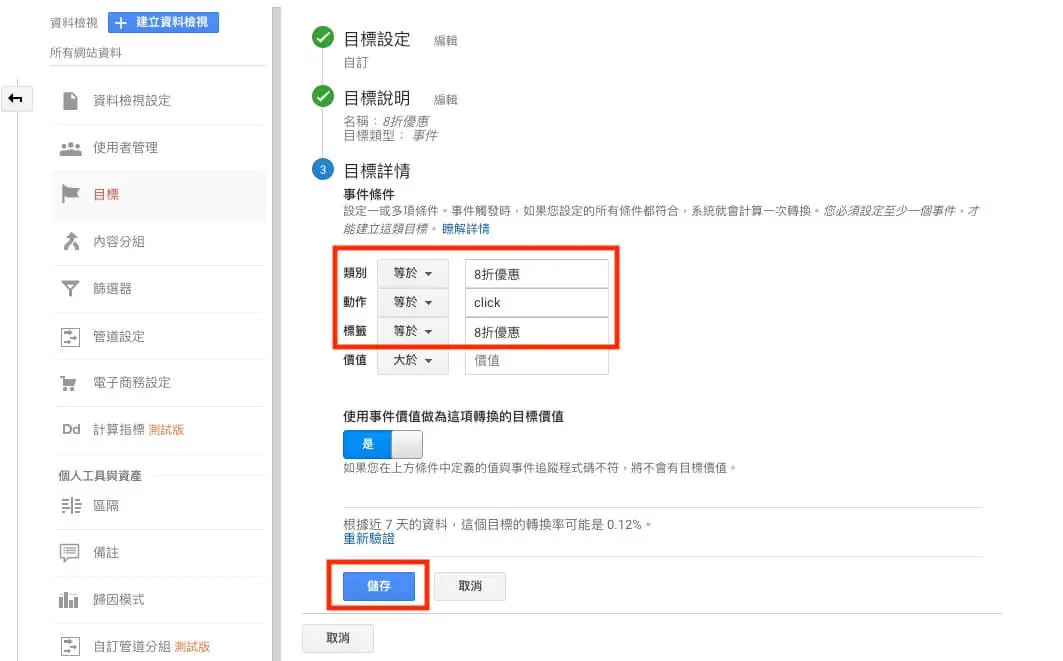Click the flag icon beside 目標
The width and height of the screenshot is (1063, 661).
(70, 195)
